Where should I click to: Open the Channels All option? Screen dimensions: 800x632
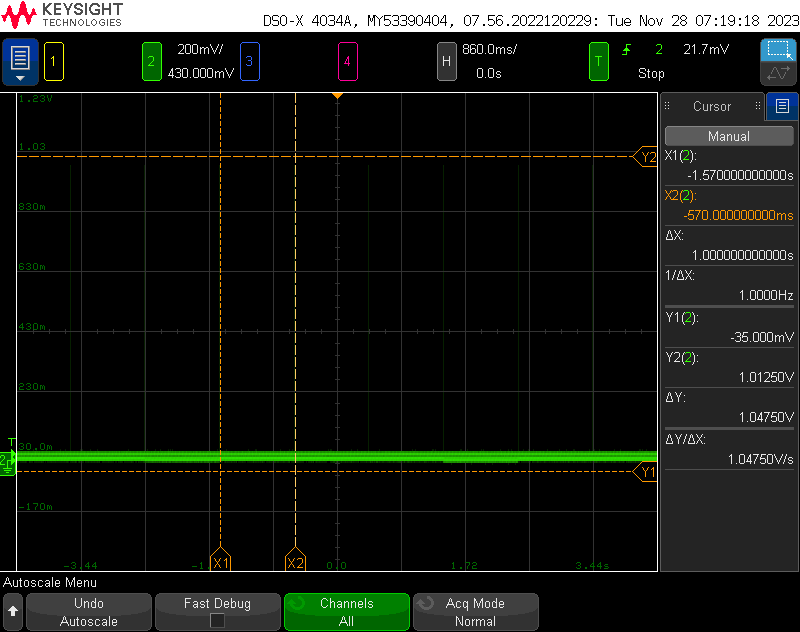[x=346, y=612]
